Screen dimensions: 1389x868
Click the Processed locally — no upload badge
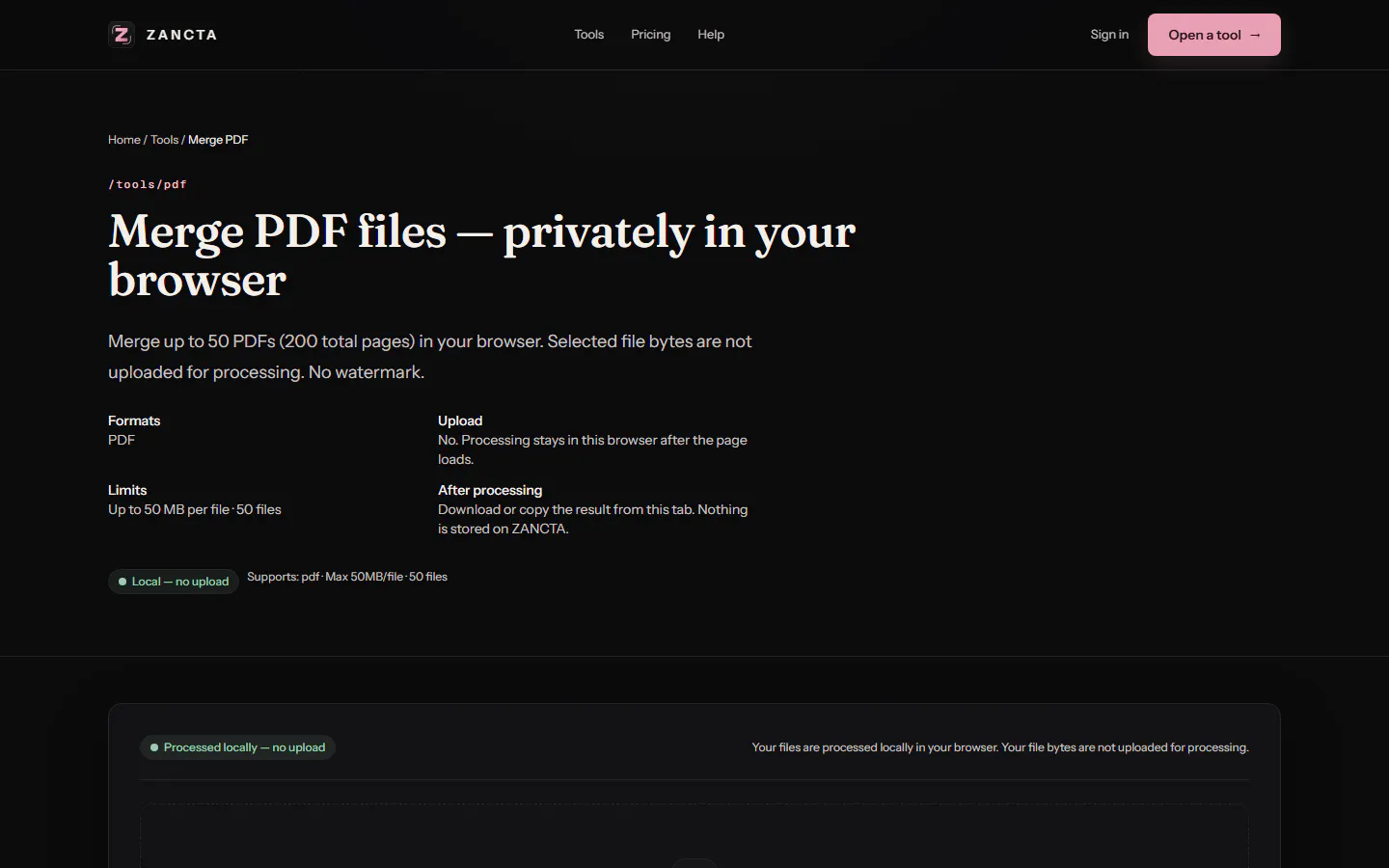click(x=237, y=747)
